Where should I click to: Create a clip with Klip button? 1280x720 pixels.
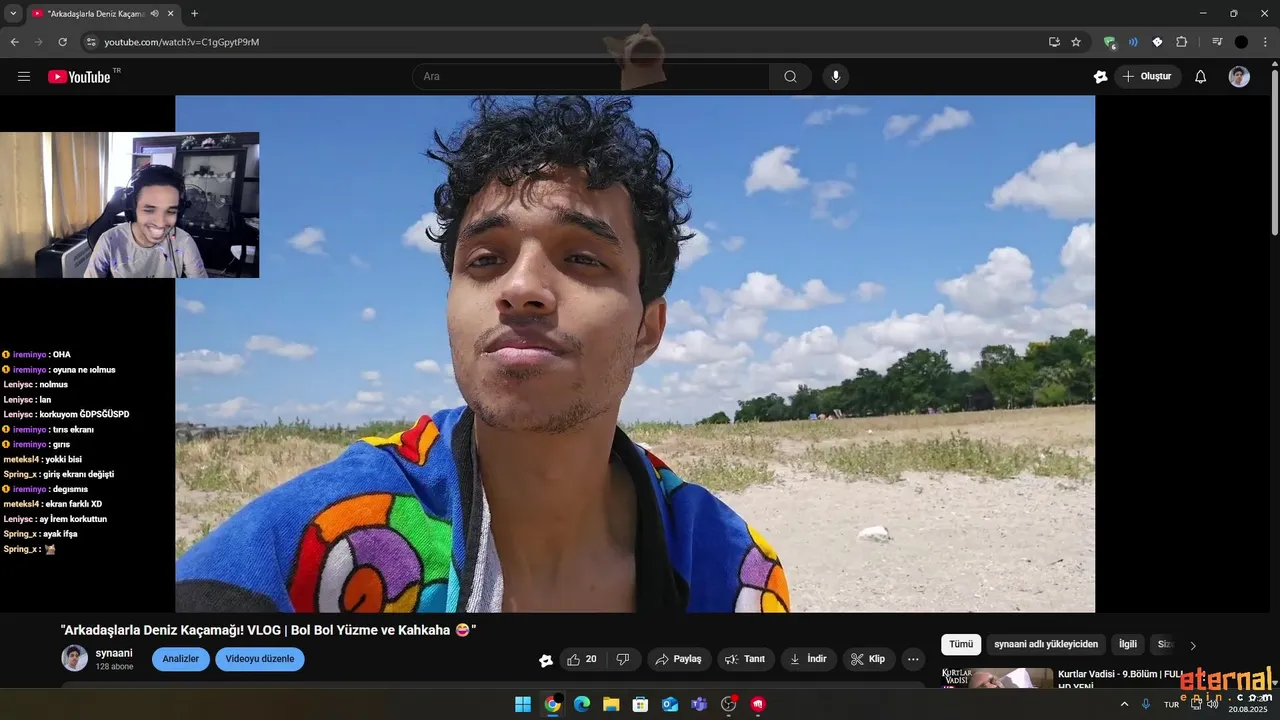[x=868, y=659]
